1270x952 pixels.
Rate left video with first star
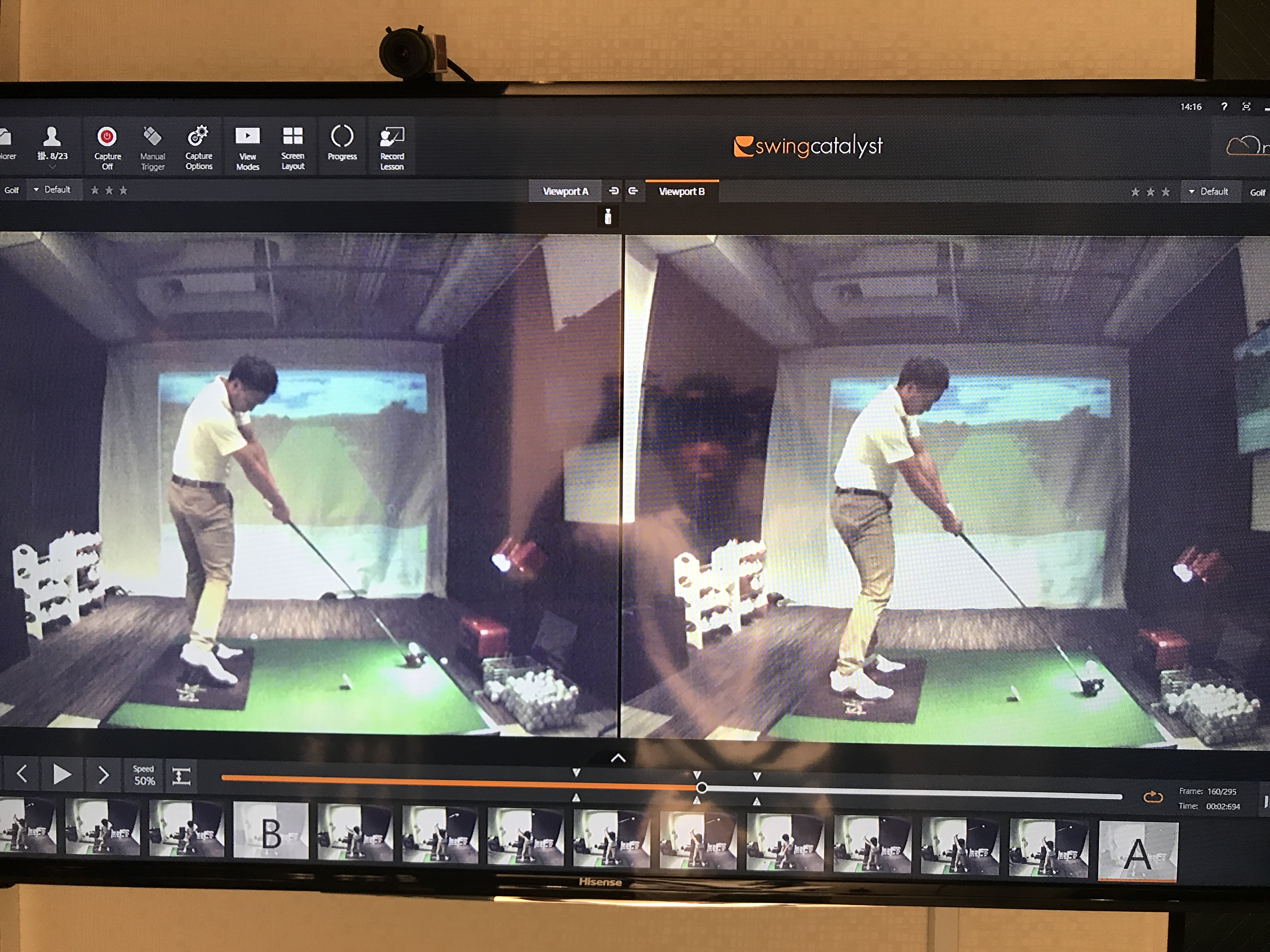[95, 190]
